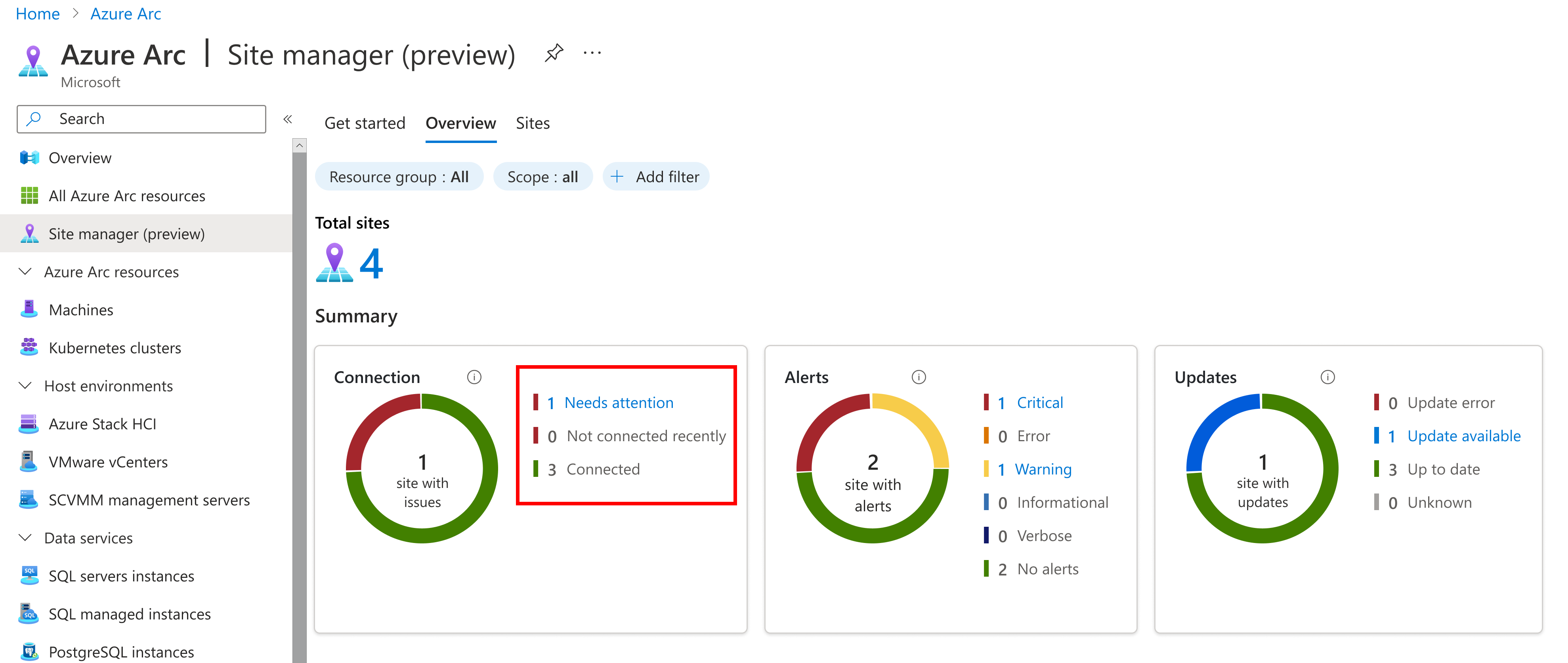Click the PostgreSQL instances icon
The height and width of the screenshot is (663, 1568).
[29, 652]
